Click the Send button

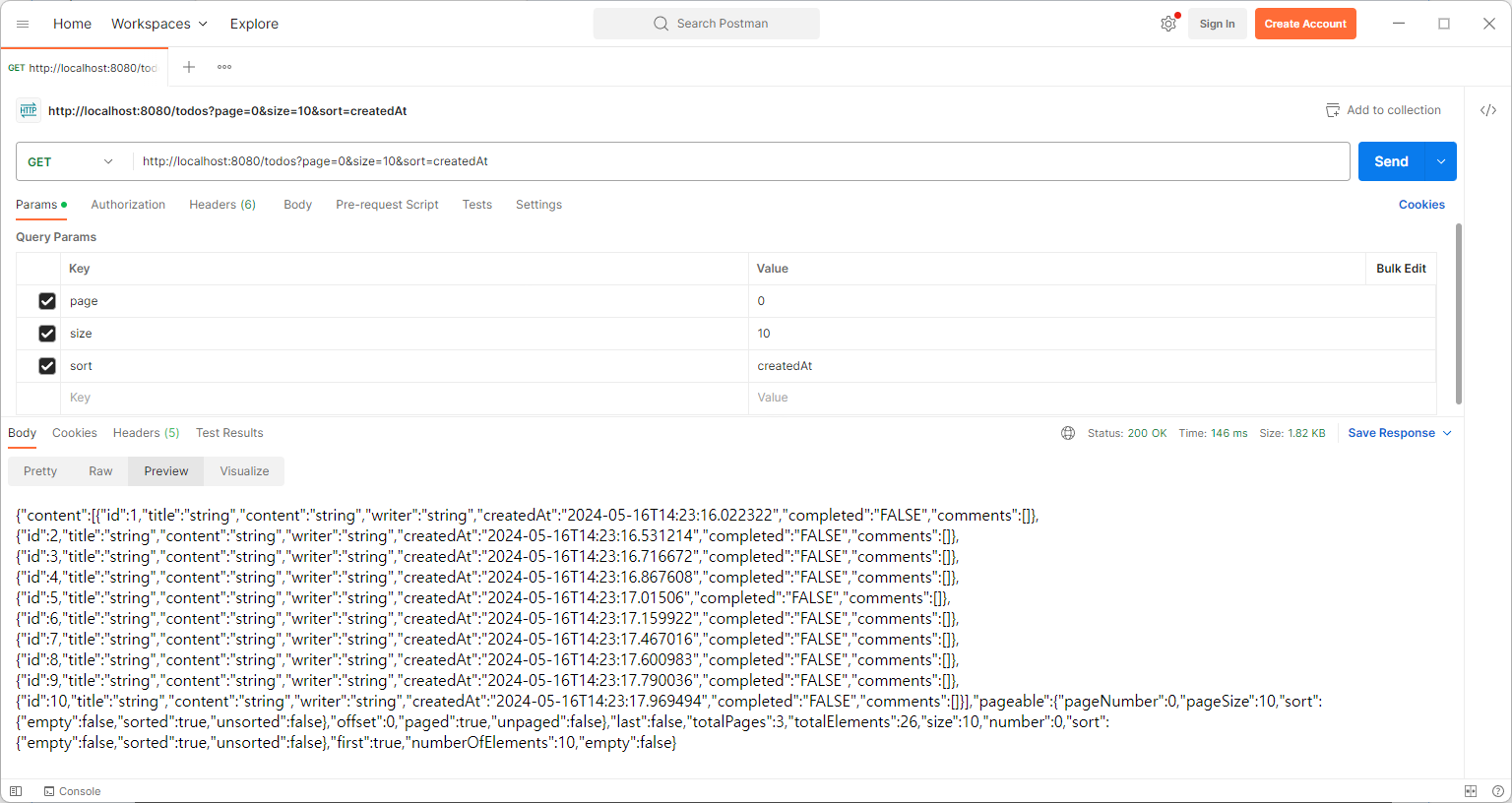click(1392, 161)
